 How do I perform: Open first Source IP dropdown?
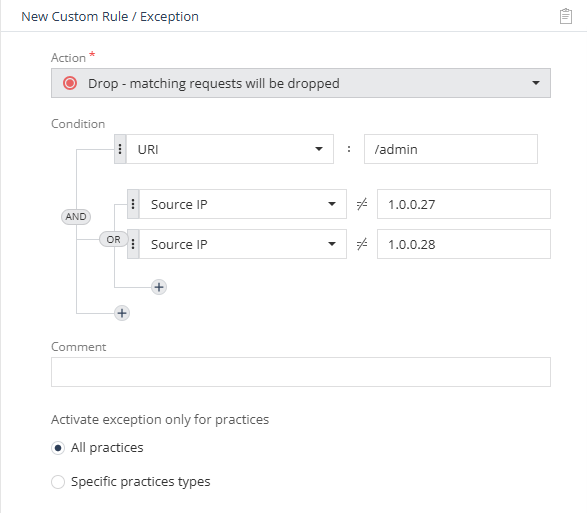pyautogui.click(x=243, y=204)
